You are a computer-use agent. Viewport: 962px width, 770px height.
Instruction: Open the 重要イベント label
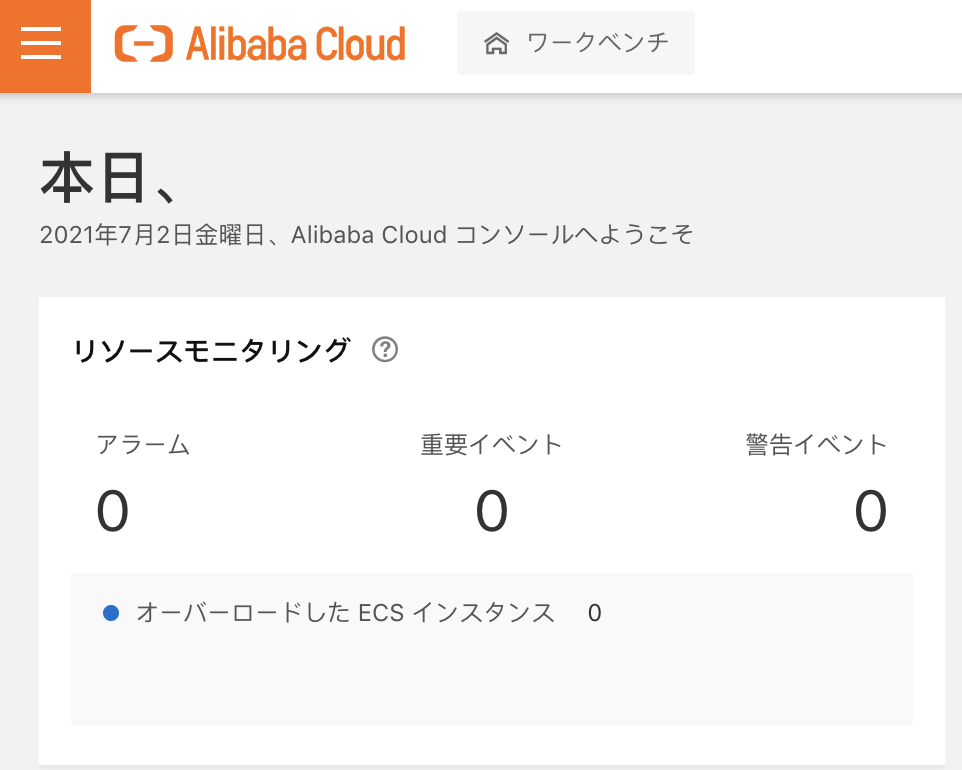click(491, 445)
